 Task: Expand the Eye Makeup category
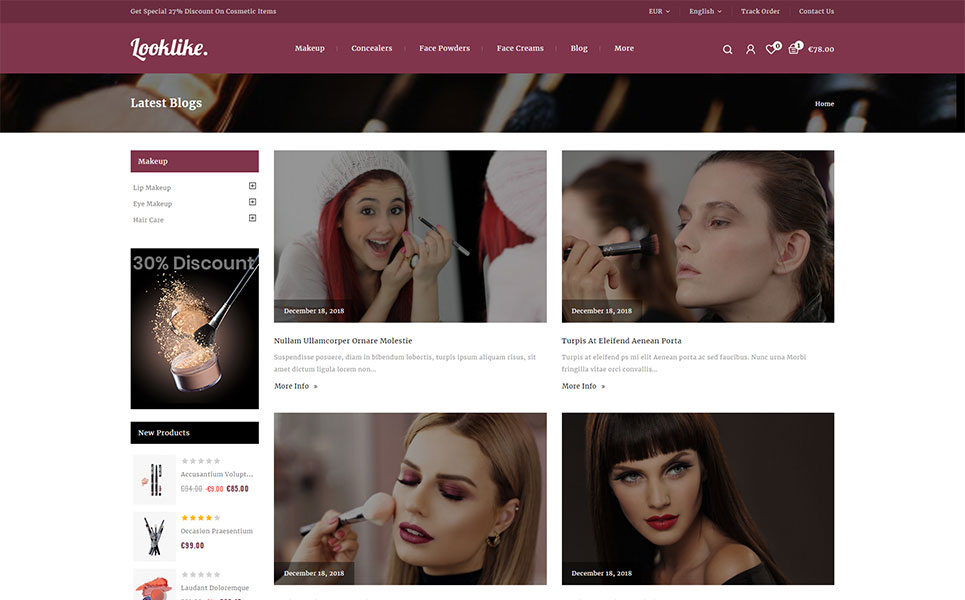click(x=252, y=202)
